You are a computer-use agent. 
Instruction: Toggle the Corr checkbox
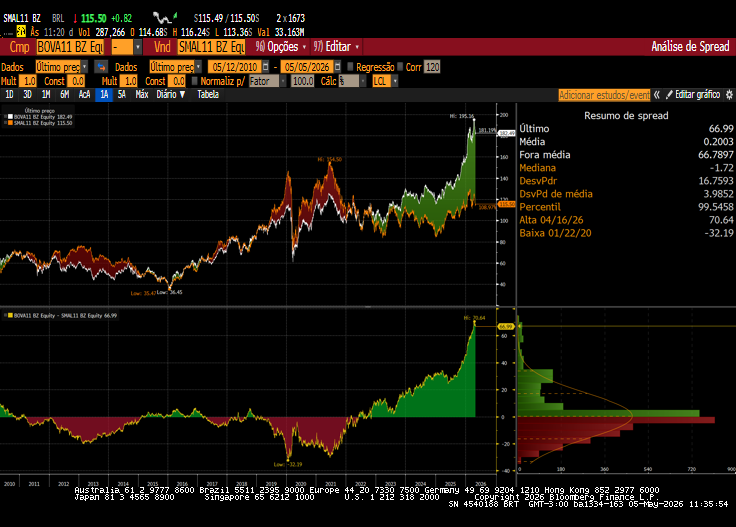pyautogui.click(x=400, y=67)
